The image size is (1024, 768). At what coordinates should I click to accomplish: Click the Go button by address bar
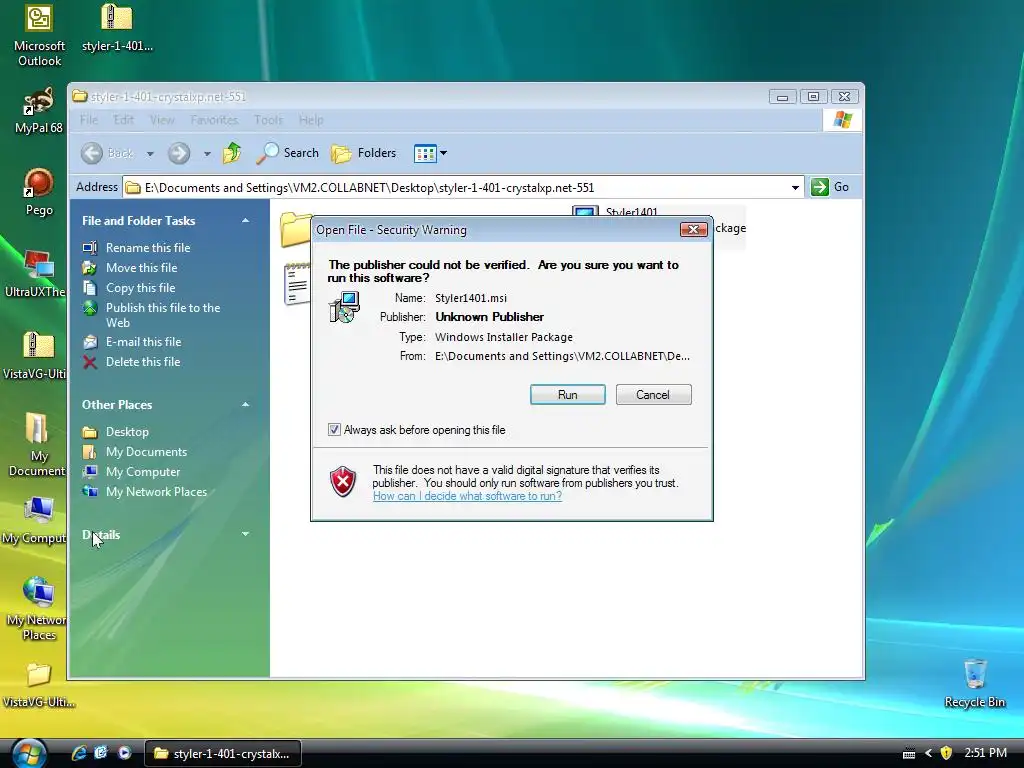[830, 187]
